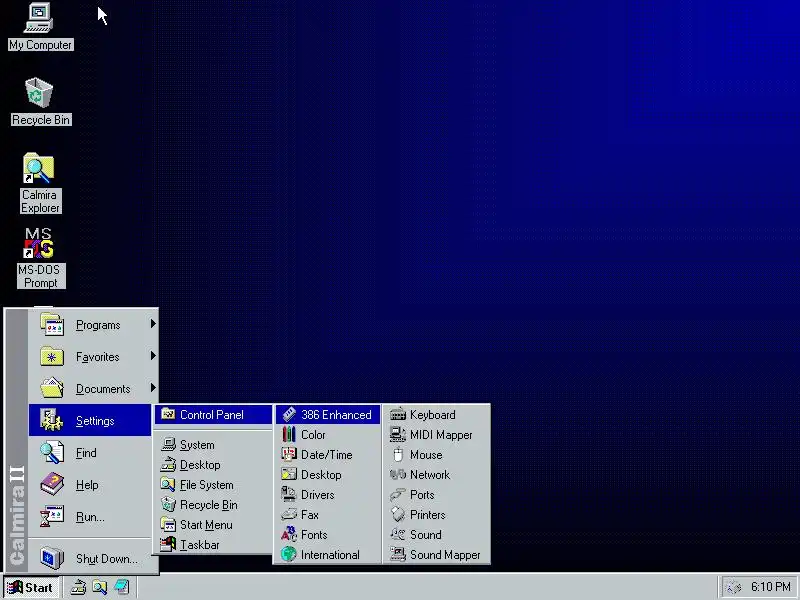Open Date/Time in the Control Panel menu
Screen dimensions: 800x600
click(328, 455)
